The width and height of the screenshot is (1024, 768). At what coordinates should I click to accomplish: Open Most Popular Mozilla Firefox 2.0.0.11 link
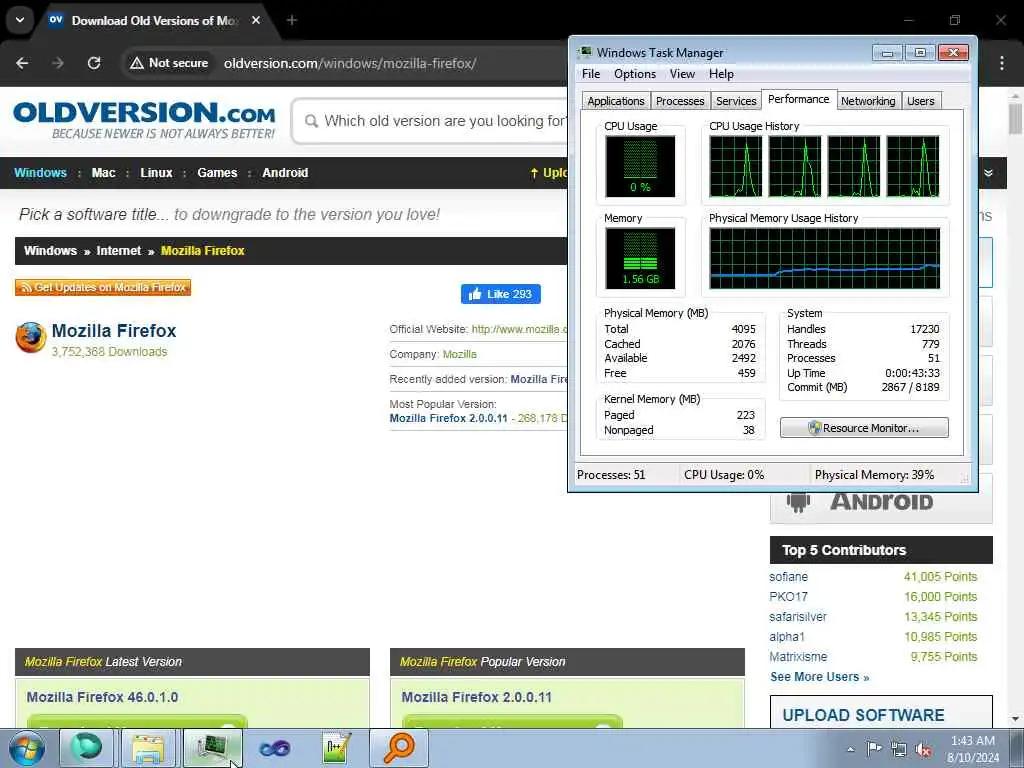click(448, 419)
